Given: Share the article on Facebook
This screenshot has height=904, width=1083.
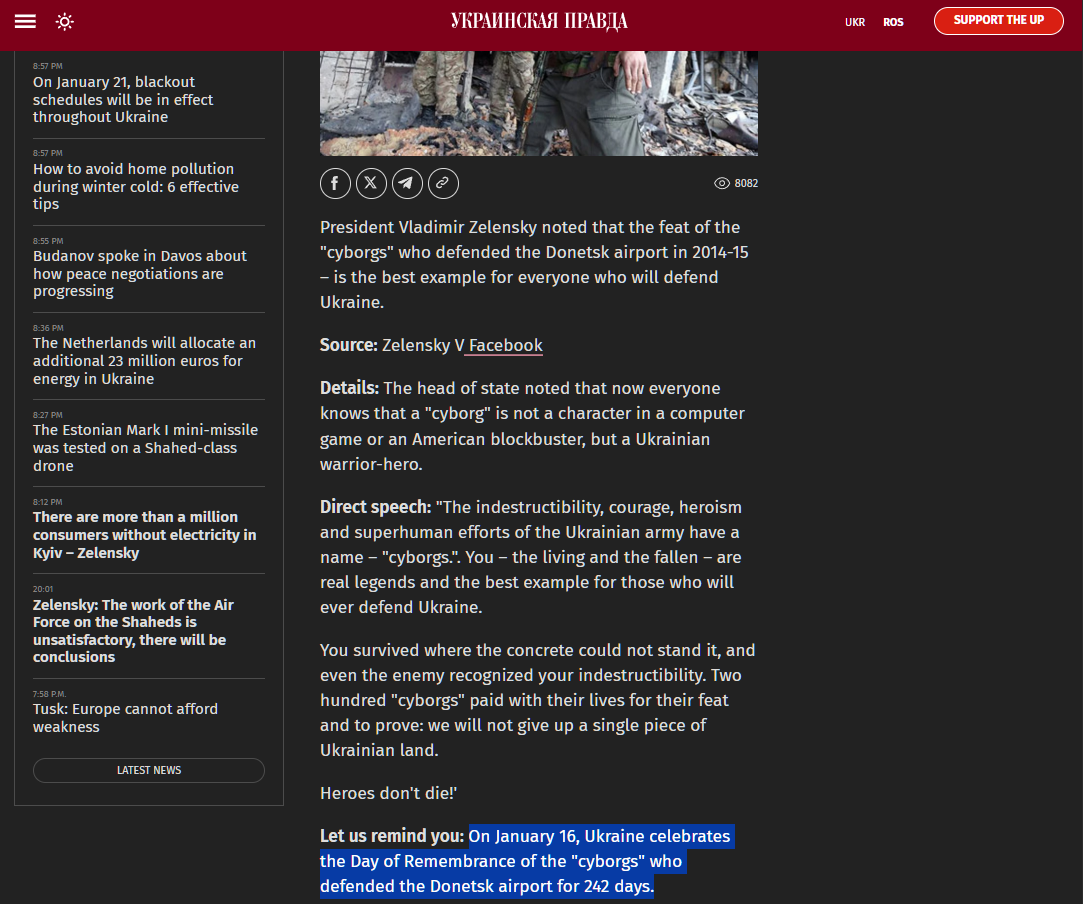Looking at the screenshot, I should [335, 183].
